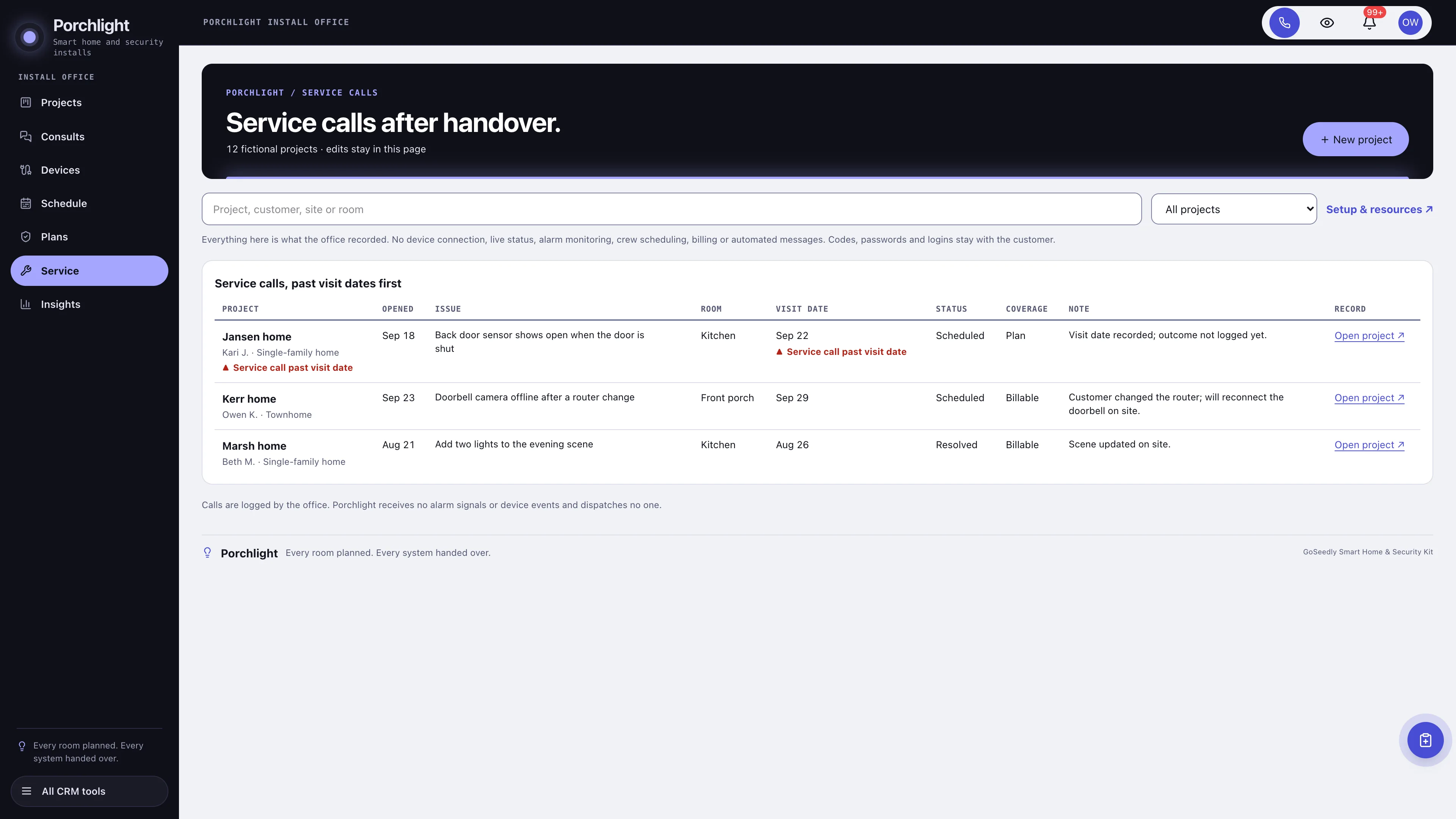This screenshot has height=819, width=1456.
Task: Open the All projects dropdown
Action: [x=1234, y=209]
